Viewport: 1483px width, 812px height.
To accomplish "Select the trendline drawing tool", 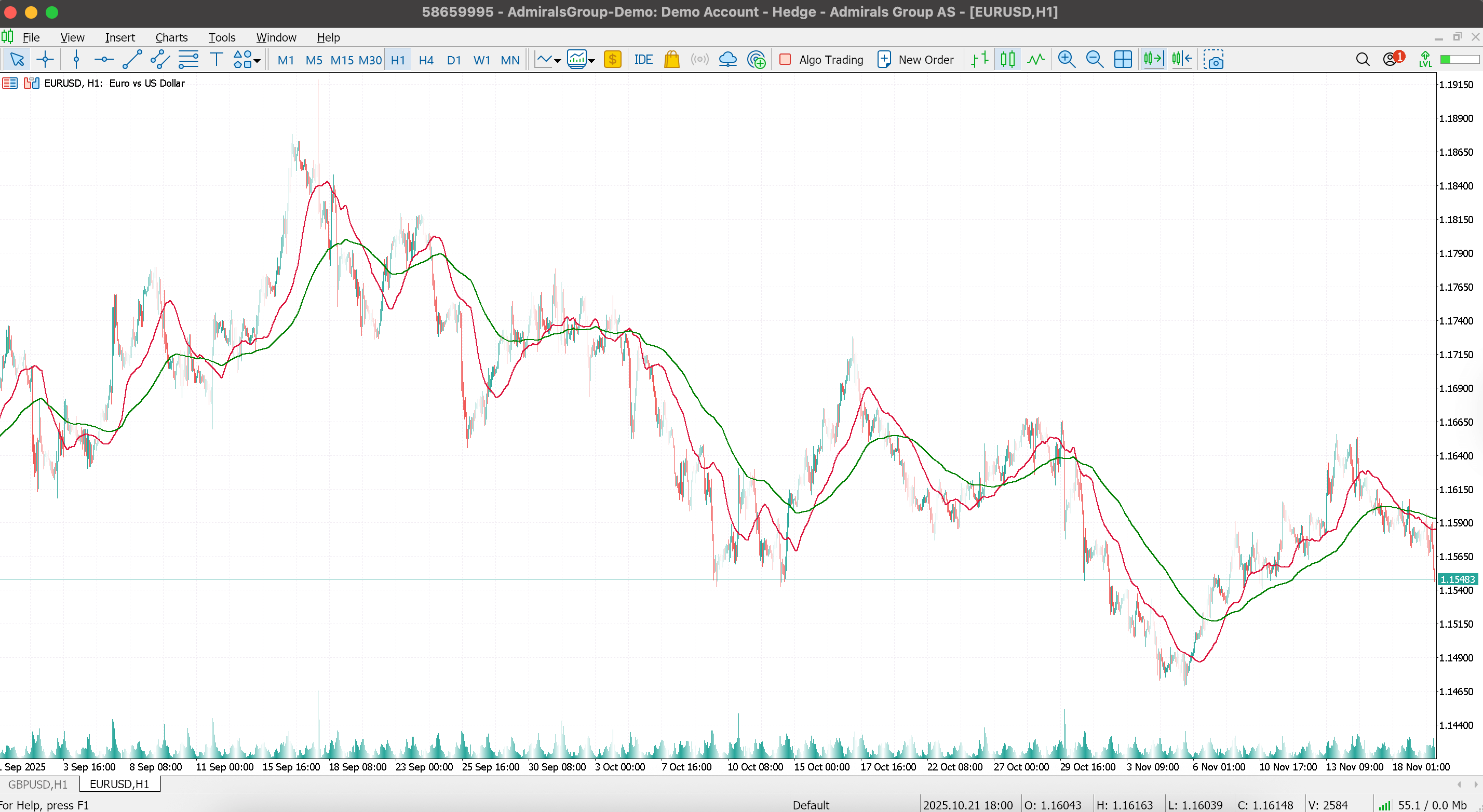I will pos(132,59).
